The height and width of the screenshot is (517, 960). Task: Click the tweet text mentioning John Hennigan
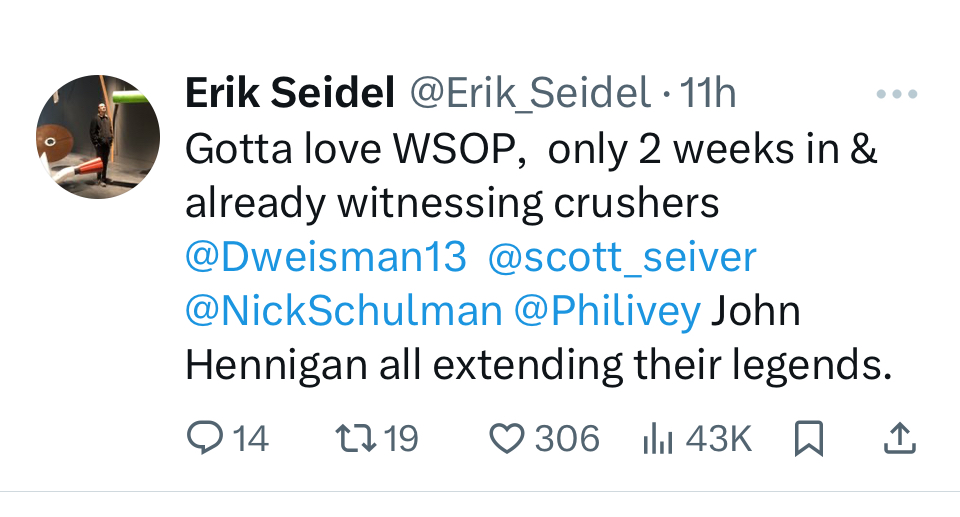(537, 366)
